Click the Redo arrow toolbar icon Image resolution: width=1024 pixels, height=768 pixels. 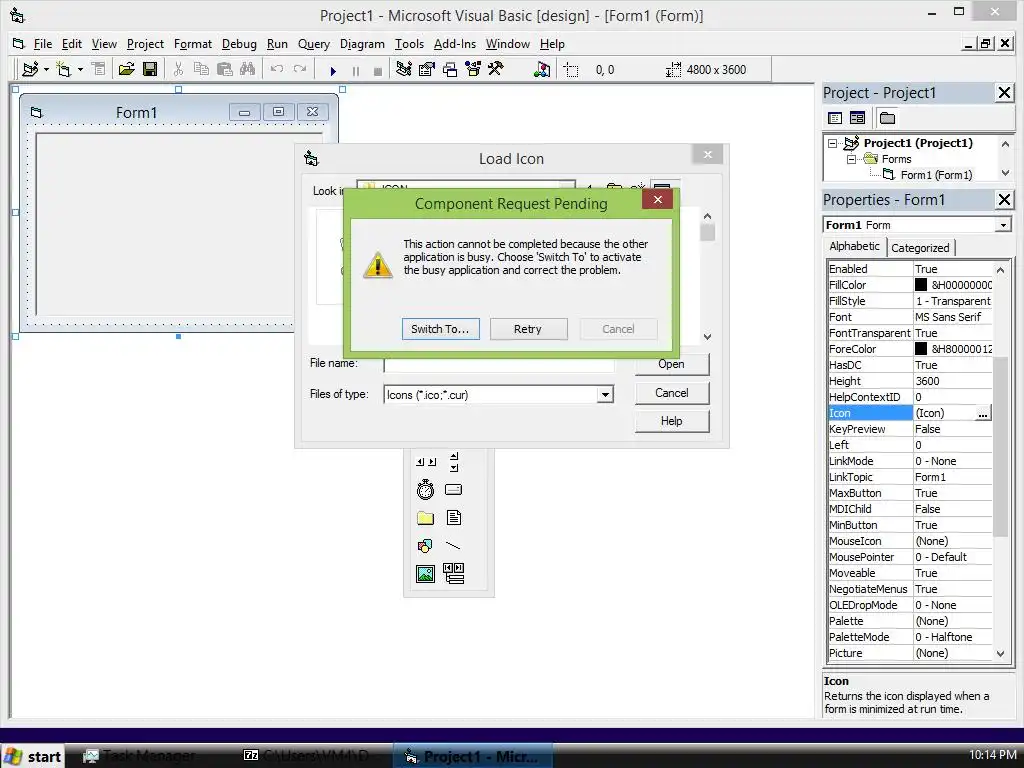300,69
